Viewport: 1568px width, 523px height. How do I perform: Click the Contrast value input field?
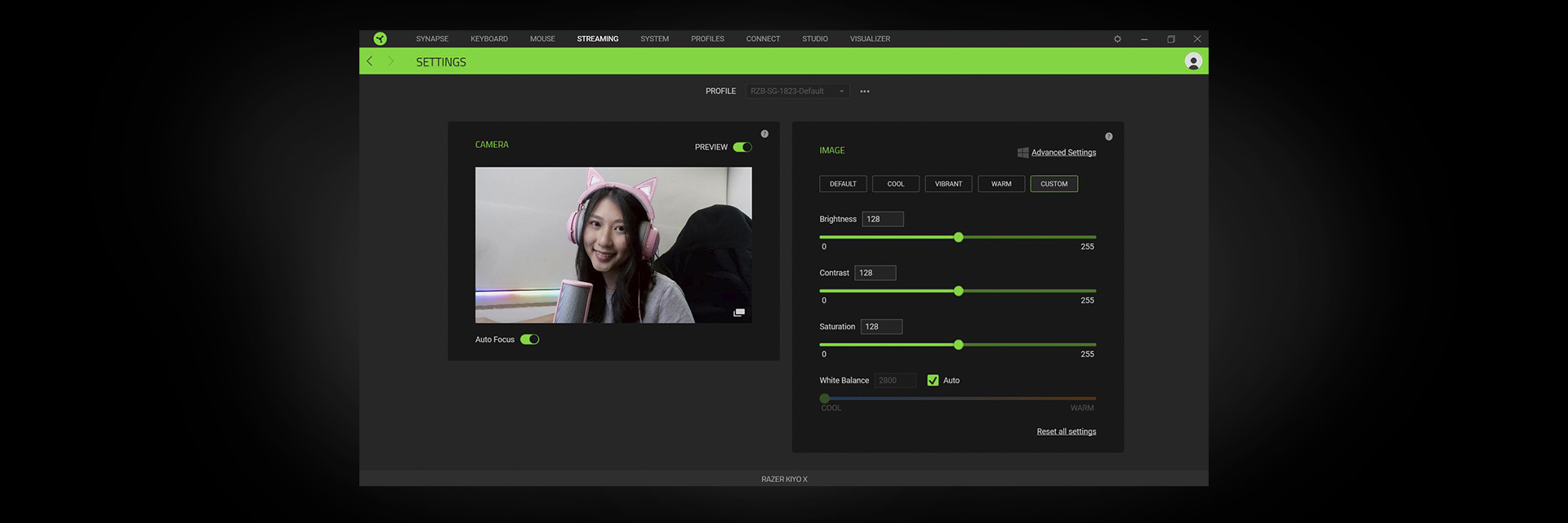[875, 273]
